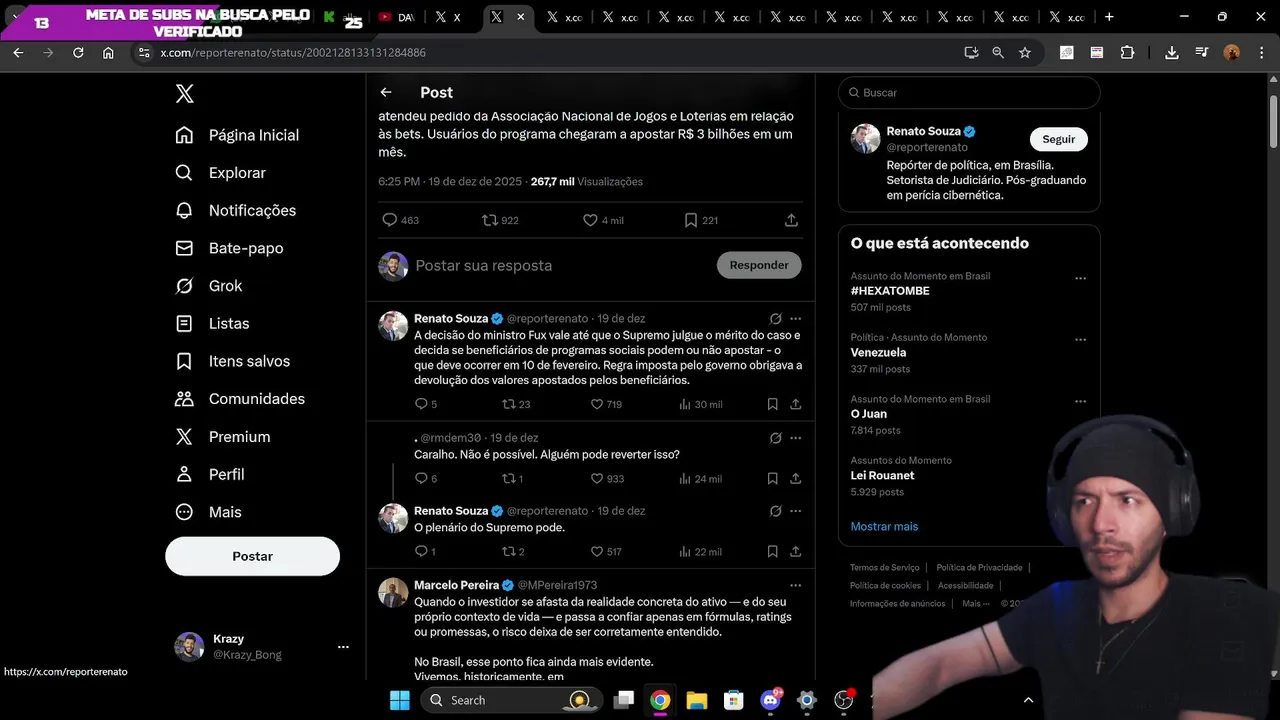Open Bate-papo in sidebar

pyautogui.click(x=229, y=248)
